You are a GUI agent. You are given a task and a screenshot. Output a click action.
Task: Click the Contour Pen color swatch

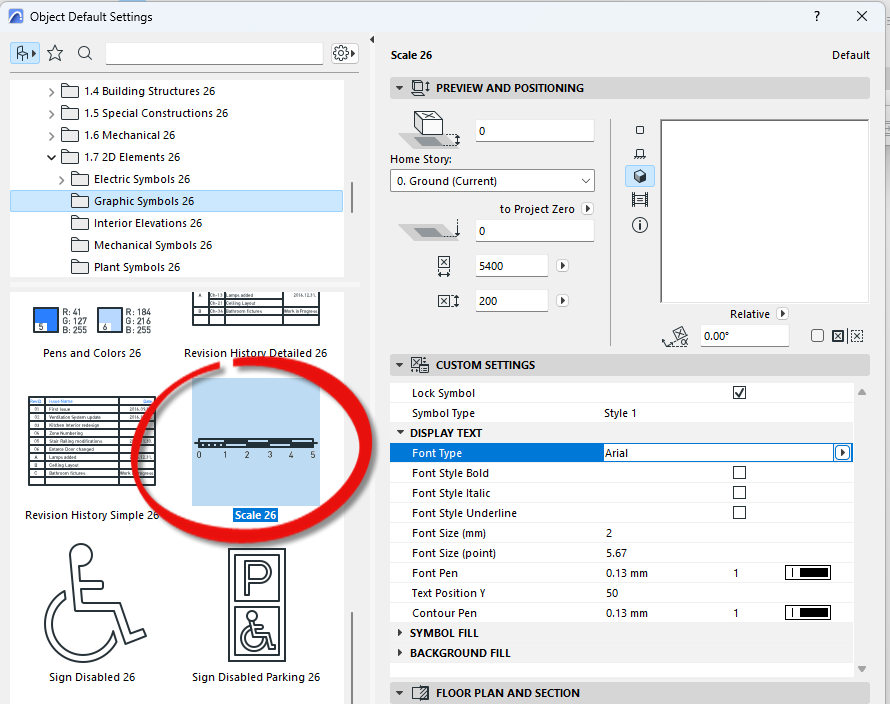808,613
